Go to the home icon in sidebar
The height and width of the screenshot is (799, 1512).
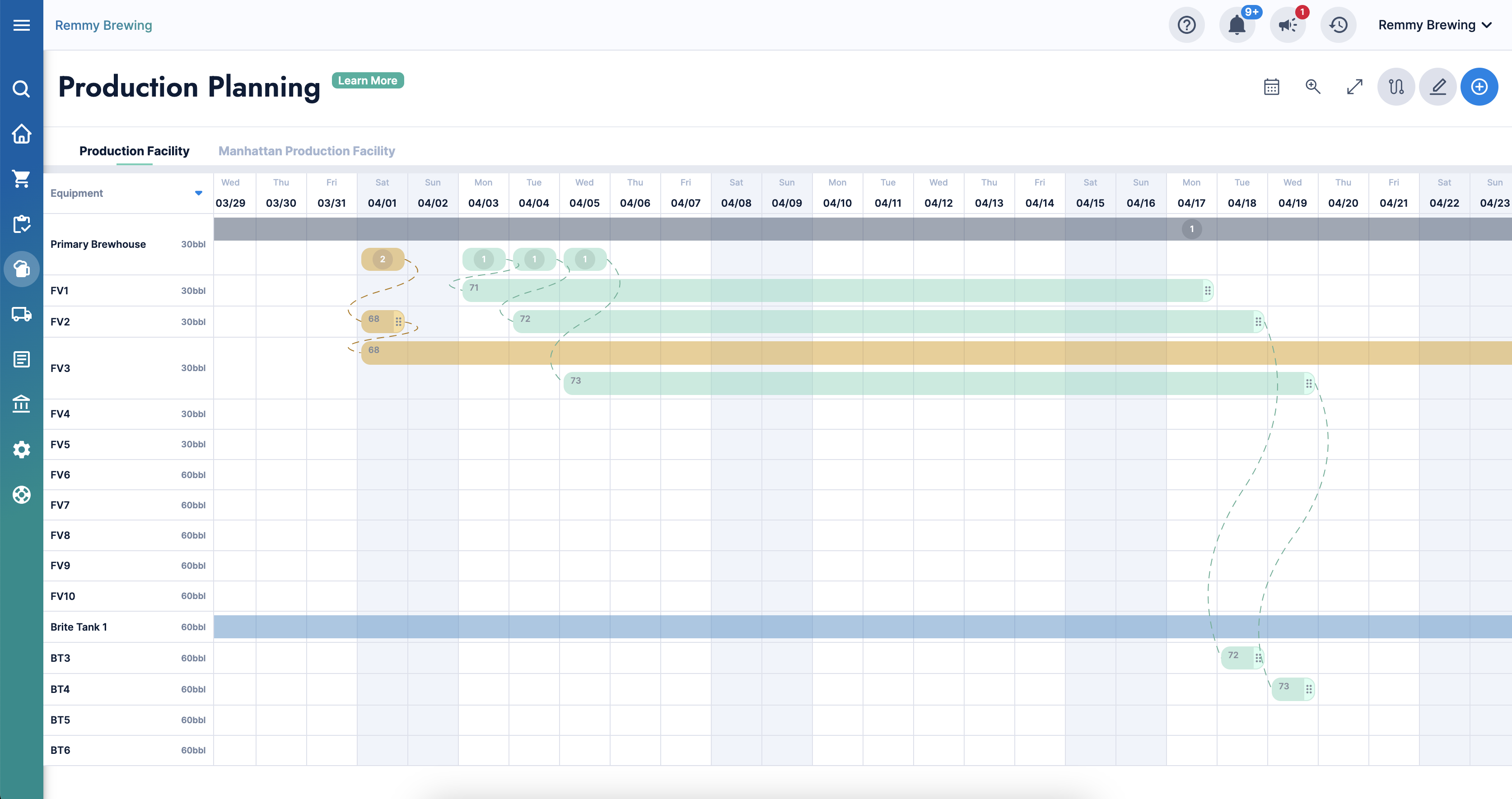[21, 135]
